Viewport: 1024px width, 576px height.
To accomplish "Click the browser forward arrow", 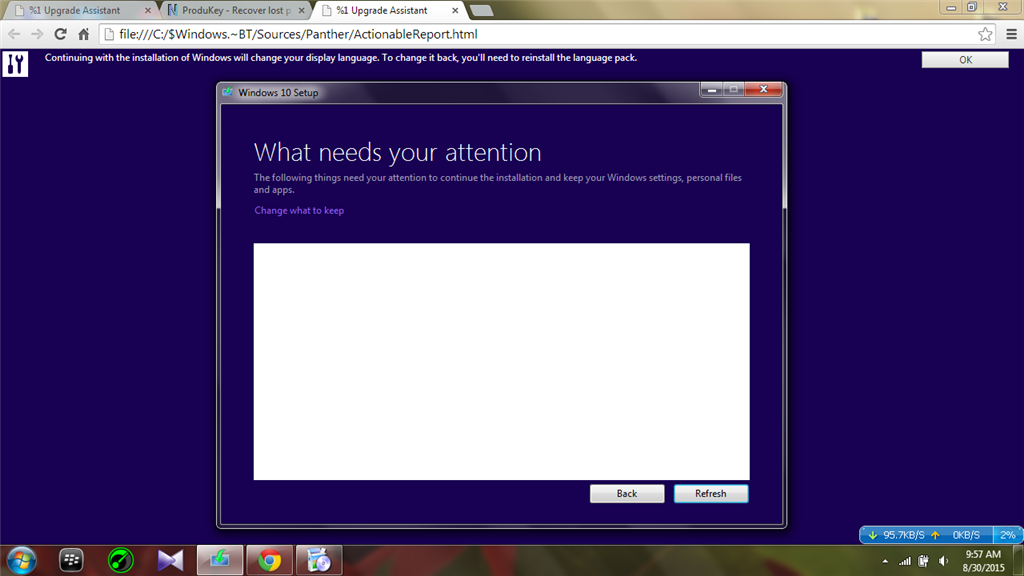I will pyautogui.click(x=37, y=34).
